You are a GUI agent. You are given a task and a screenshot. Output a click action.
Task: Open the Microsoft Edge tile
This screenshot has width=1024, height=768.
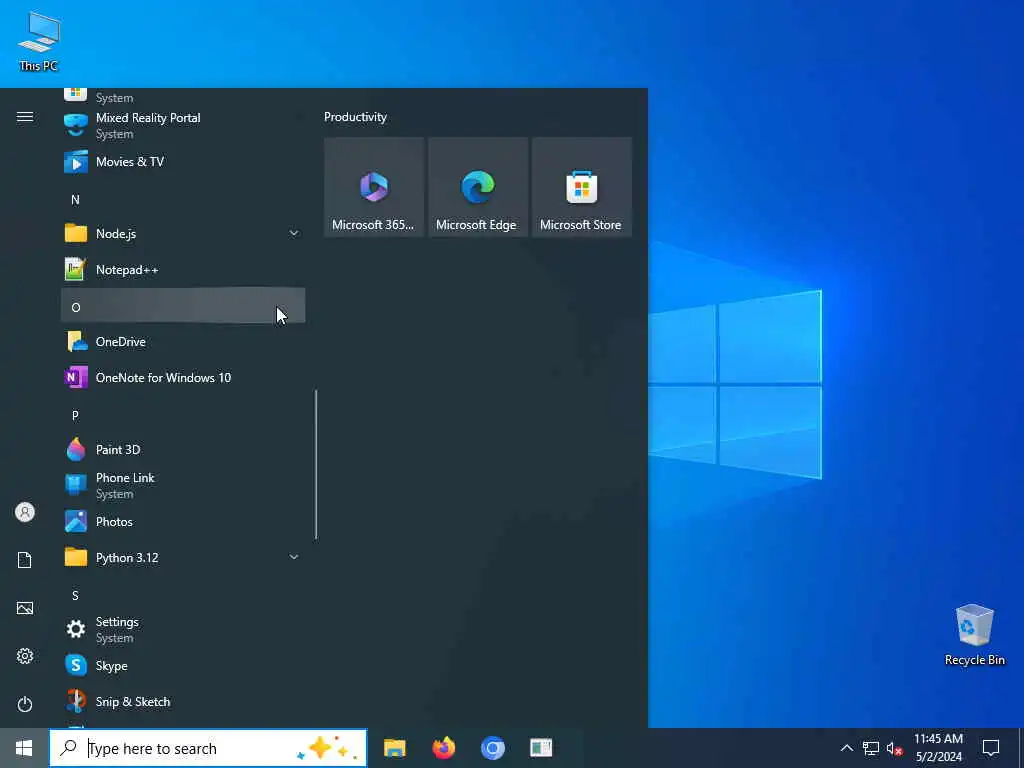[478, 187]
